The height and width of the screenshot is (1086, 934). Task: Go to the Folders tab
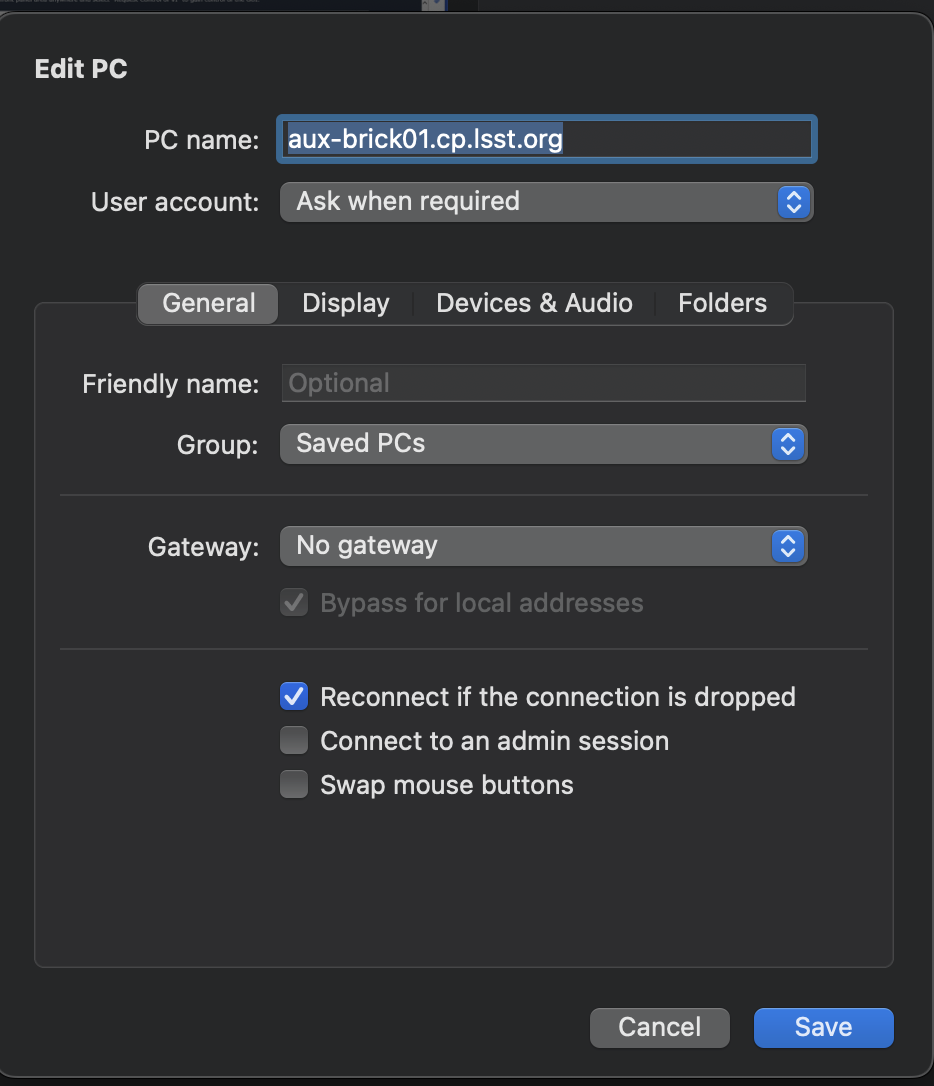click(x=722, y=304)
